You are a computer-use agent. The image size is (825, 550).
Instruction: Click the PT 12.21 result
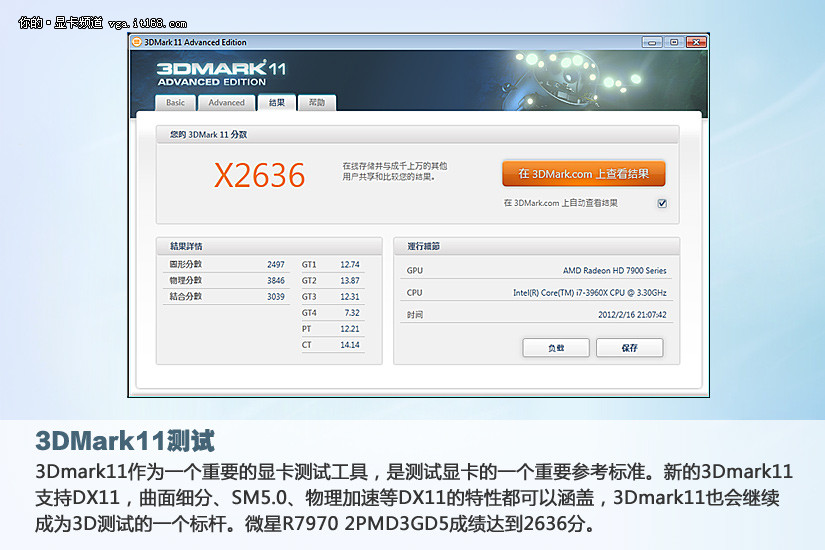pos(331,328)
